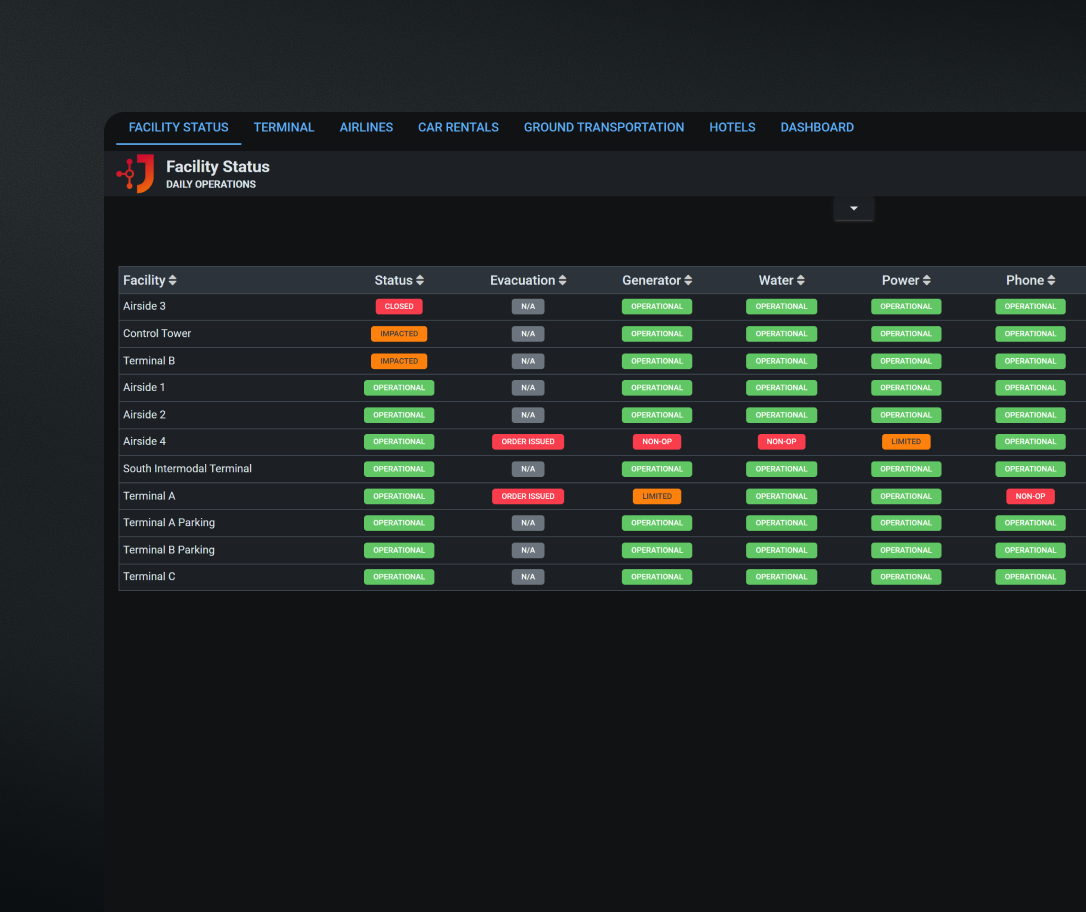This screenshot has width=1086, height=912.
Task: Open the Hotels tab
Action: pyautogui.click(x=732, y=128)
